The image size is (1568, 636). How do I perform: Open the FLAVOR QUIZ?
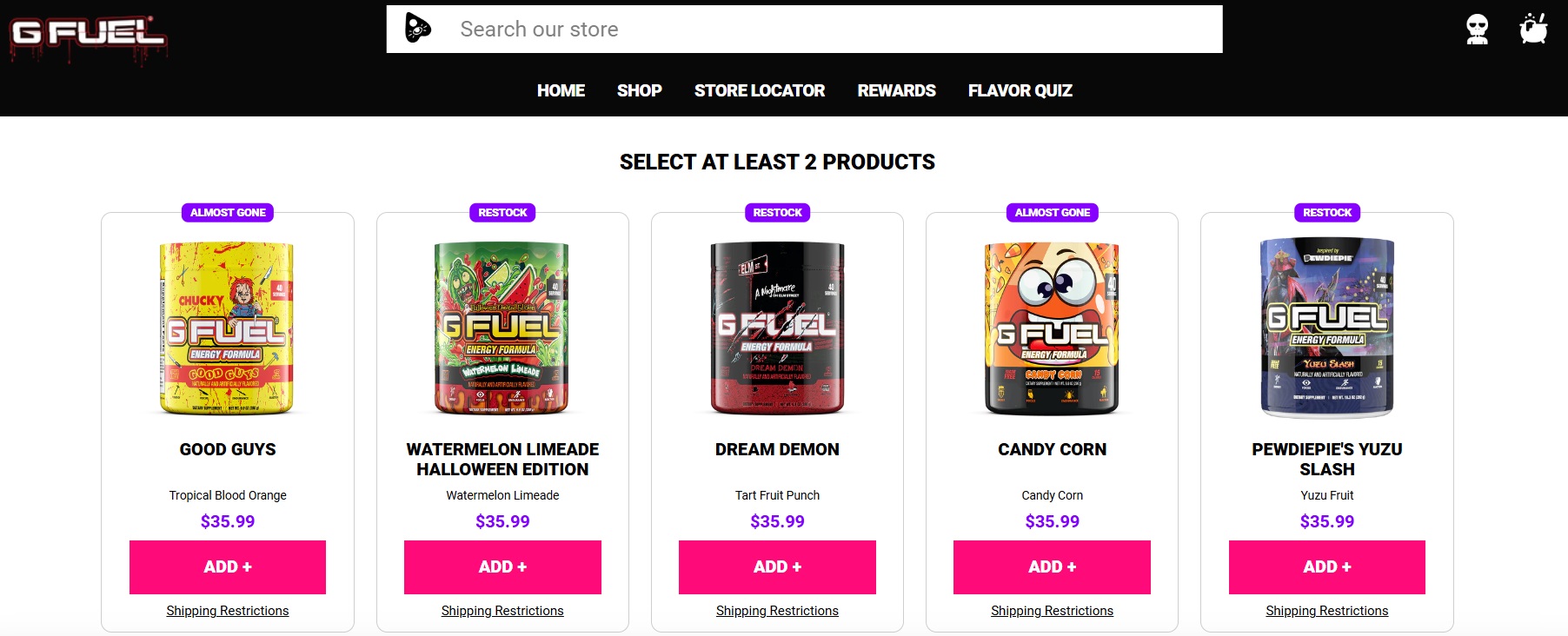coord(1019,90)
